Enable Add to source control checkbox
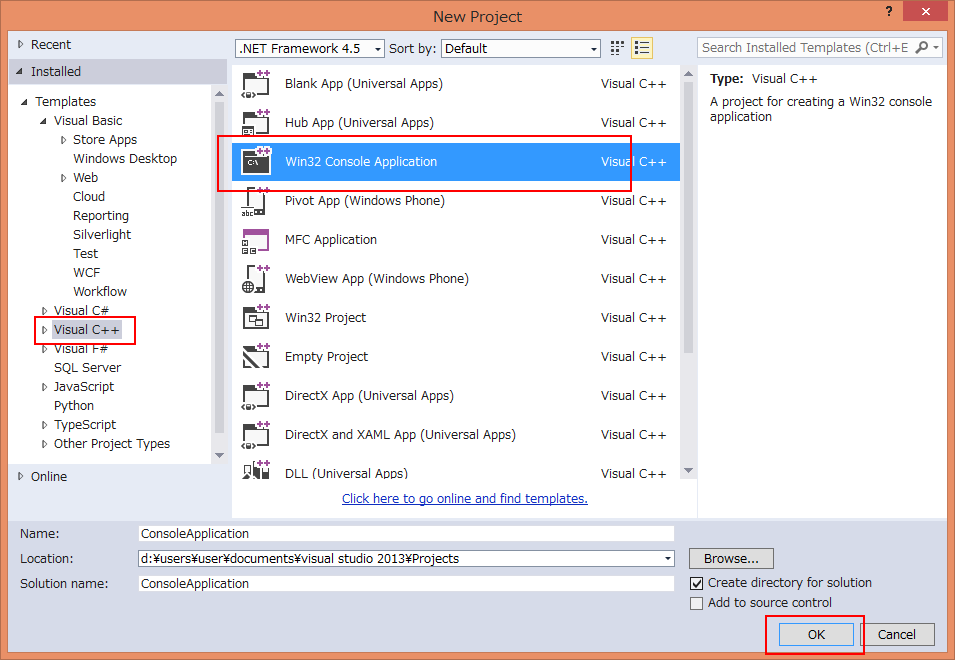 697,603
